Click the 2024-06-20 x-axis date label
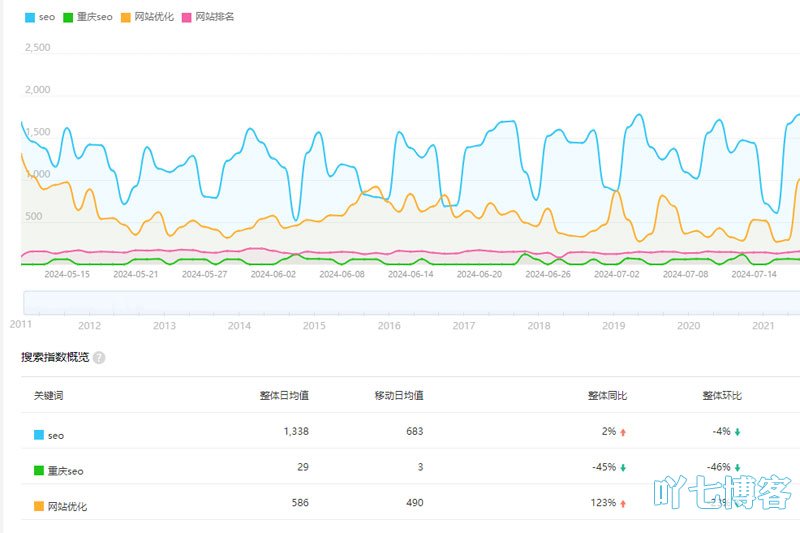Viewport: 800px width, 533px height. (479, 274)
